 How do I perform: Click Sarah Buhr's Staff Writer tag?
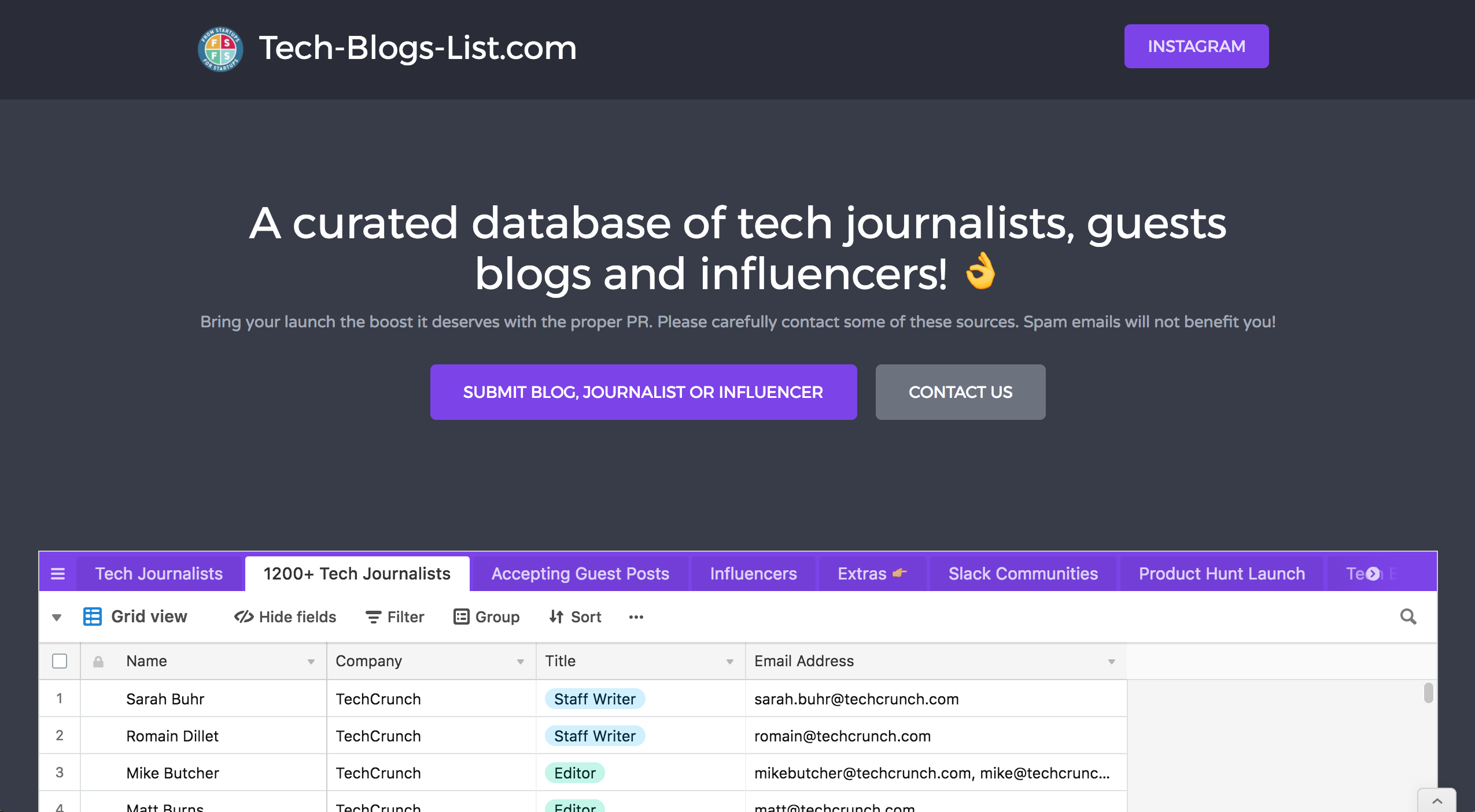coord(595,699)
